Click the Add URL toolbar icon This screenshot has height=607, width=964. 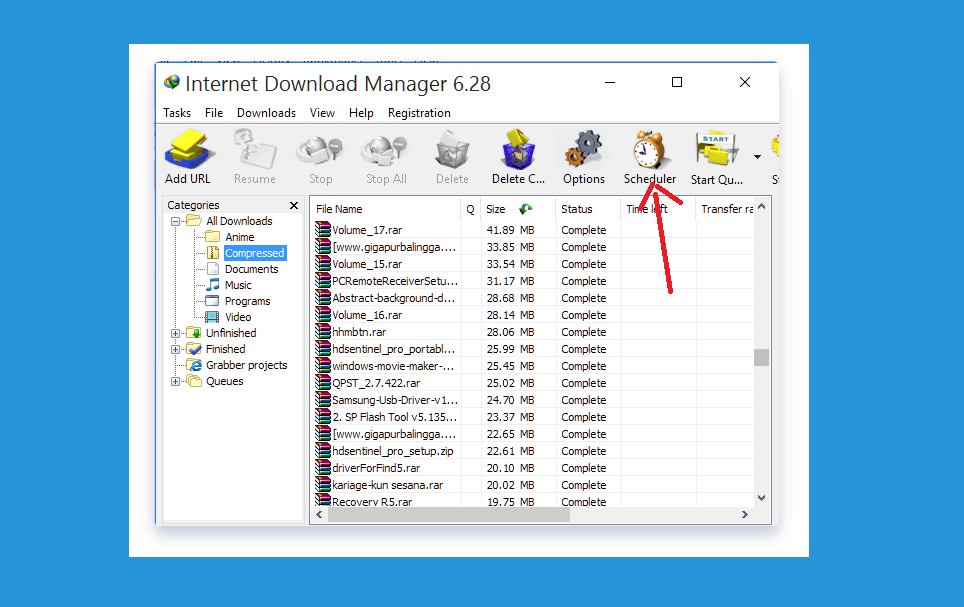click(x=189, y=149)
